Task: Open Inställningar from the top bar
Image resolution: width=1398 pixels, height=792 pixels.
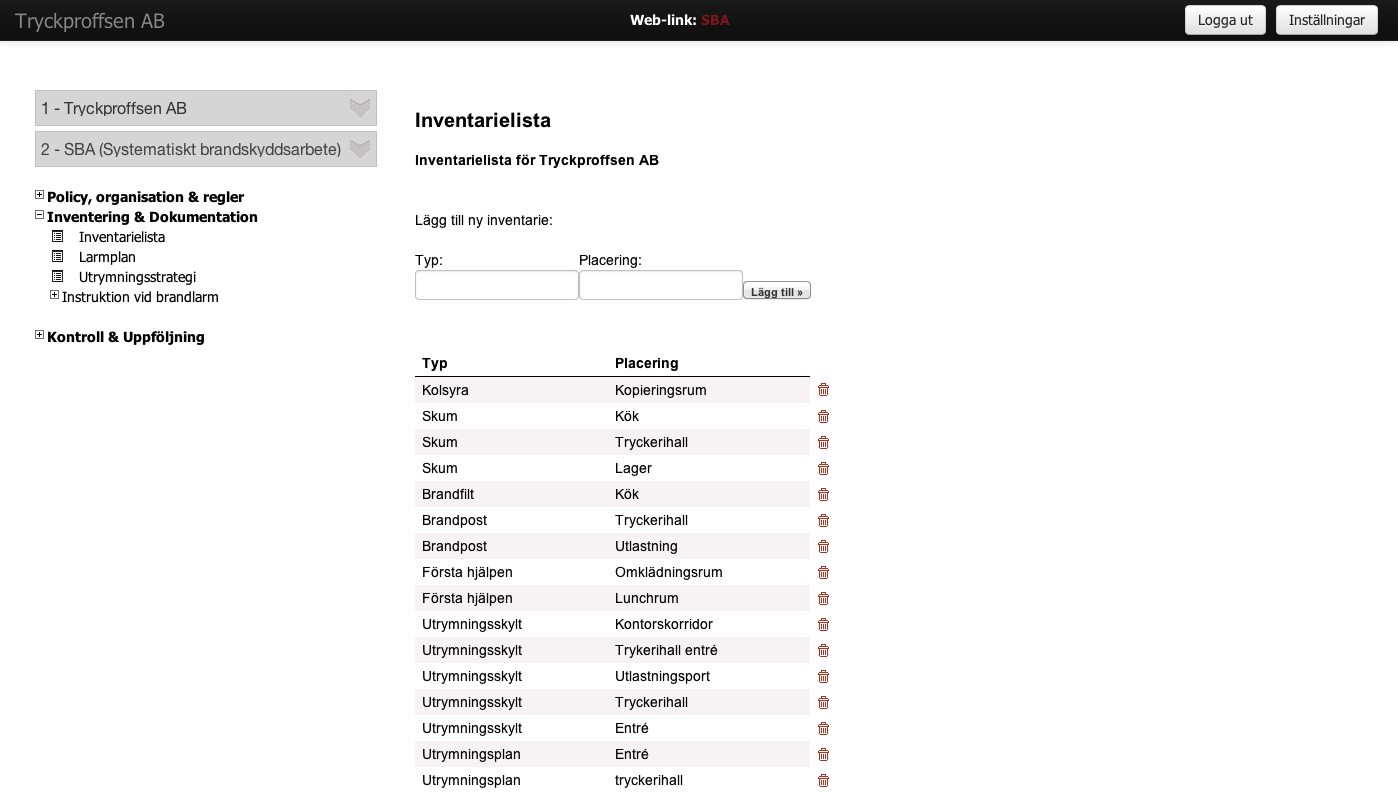Action: [1327, 20]
